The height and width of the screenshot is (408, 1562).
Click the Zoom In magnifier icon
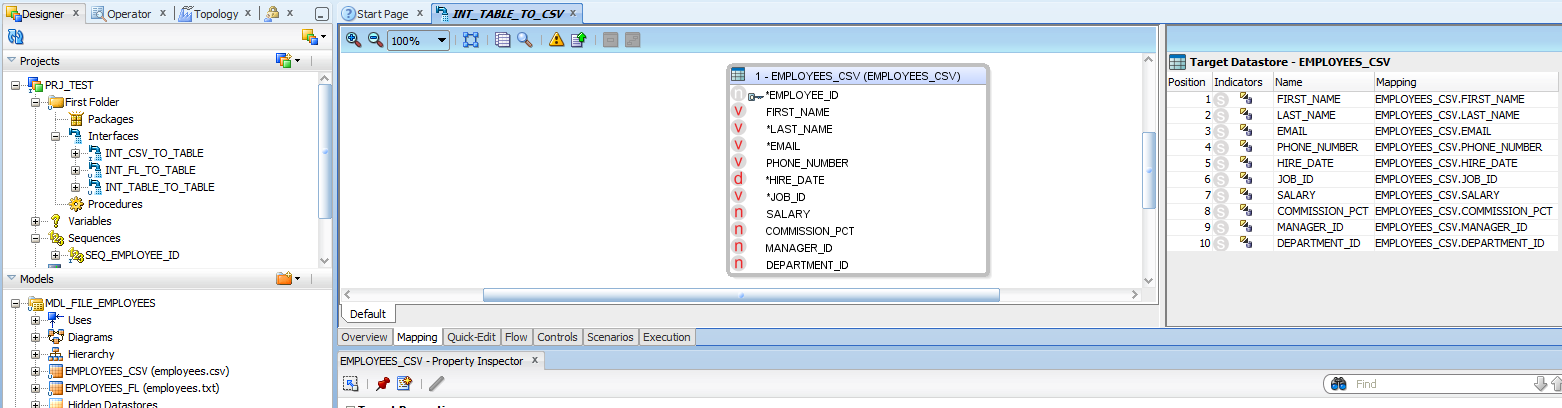[x=353, y=40]
